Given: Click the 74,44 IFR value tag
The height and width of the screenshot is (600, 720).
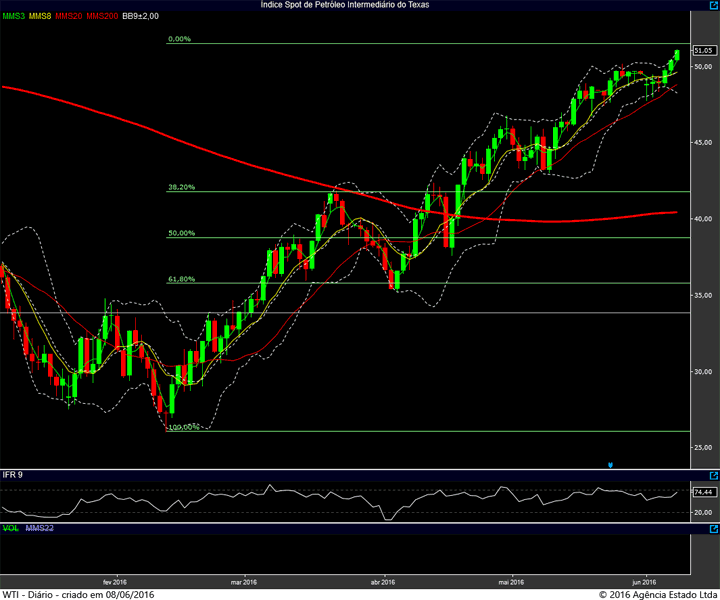Looking at the screenshot, I should (703, 492).
